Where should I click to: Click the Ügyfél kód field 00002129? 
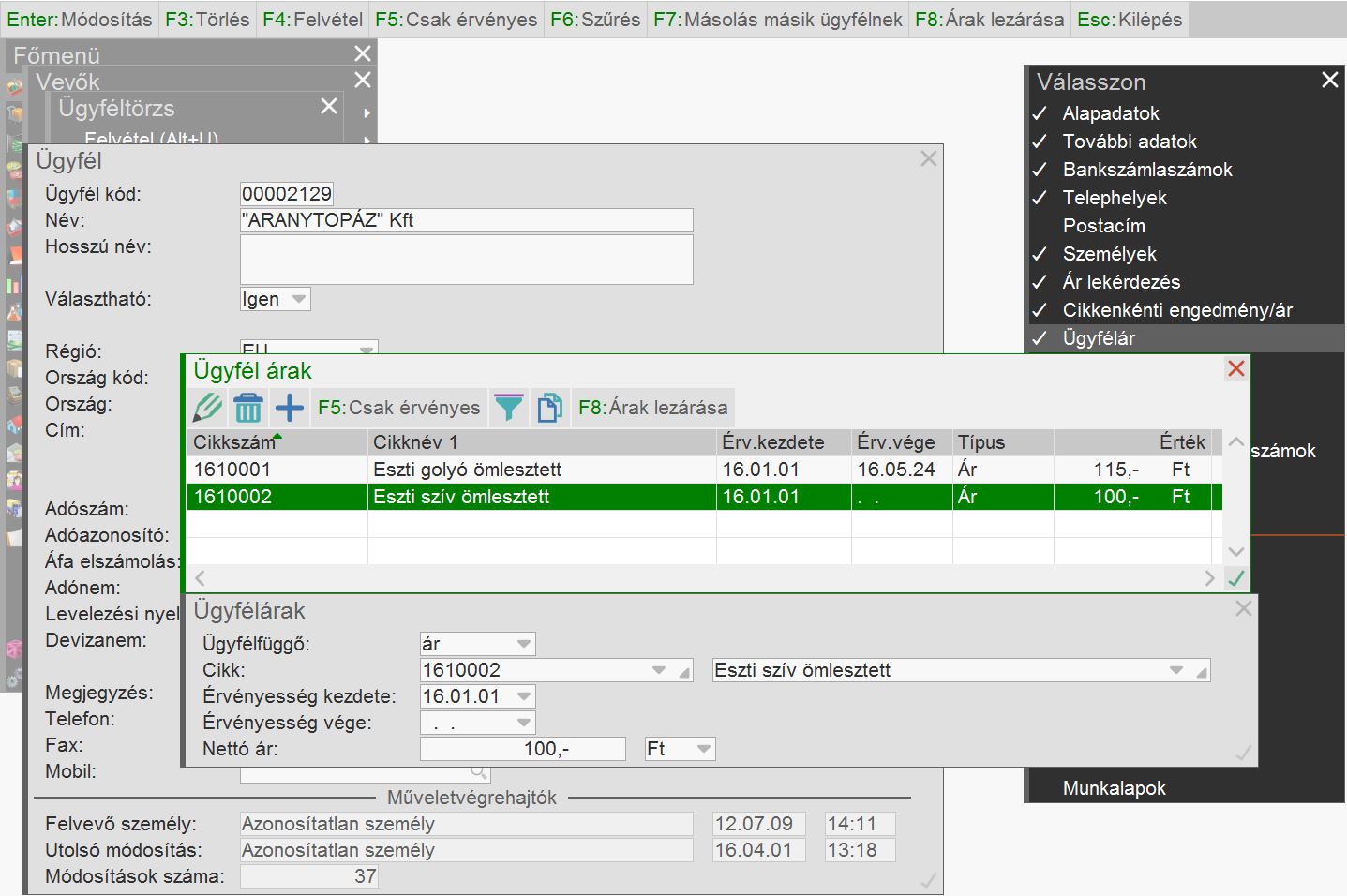coord(287,194)
